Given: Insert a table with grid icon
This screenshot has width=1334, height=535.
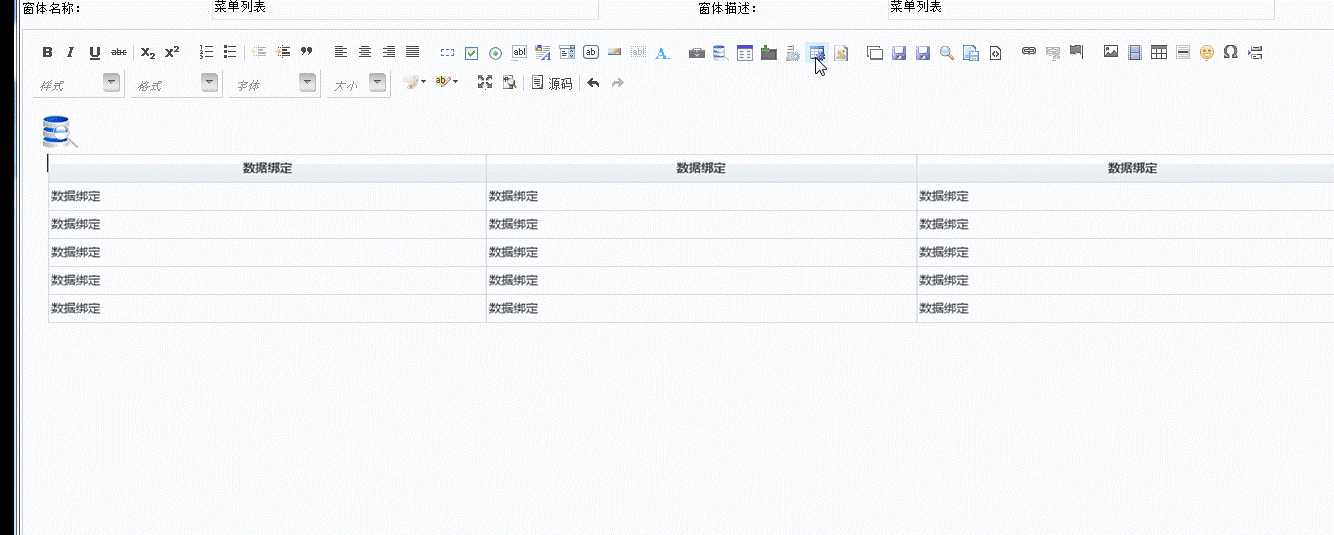Looking at the screenshot, I should point(1159,52).
